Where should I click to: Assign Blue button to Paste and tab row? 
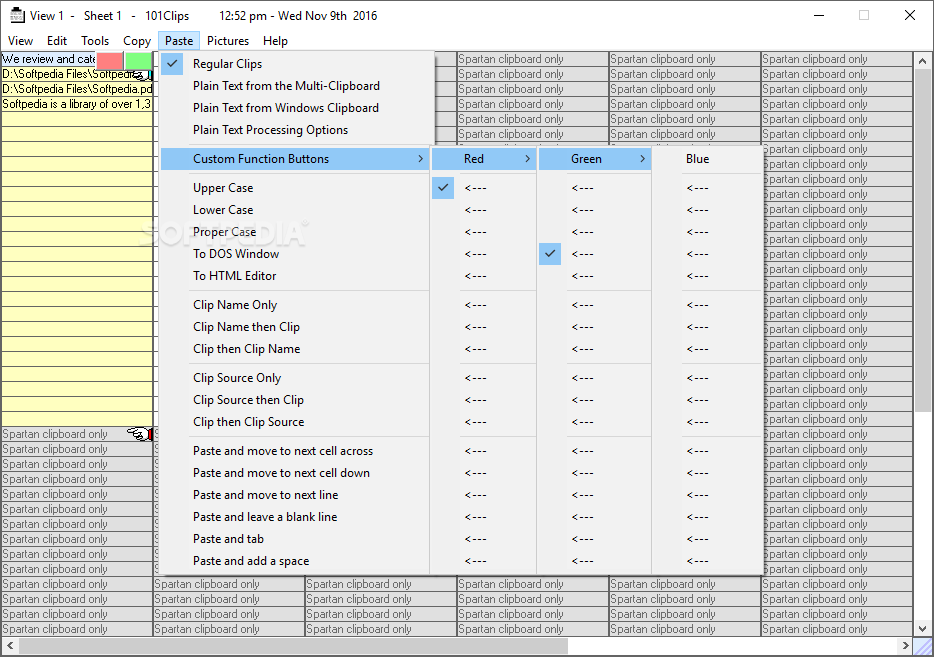coord(708,540)
